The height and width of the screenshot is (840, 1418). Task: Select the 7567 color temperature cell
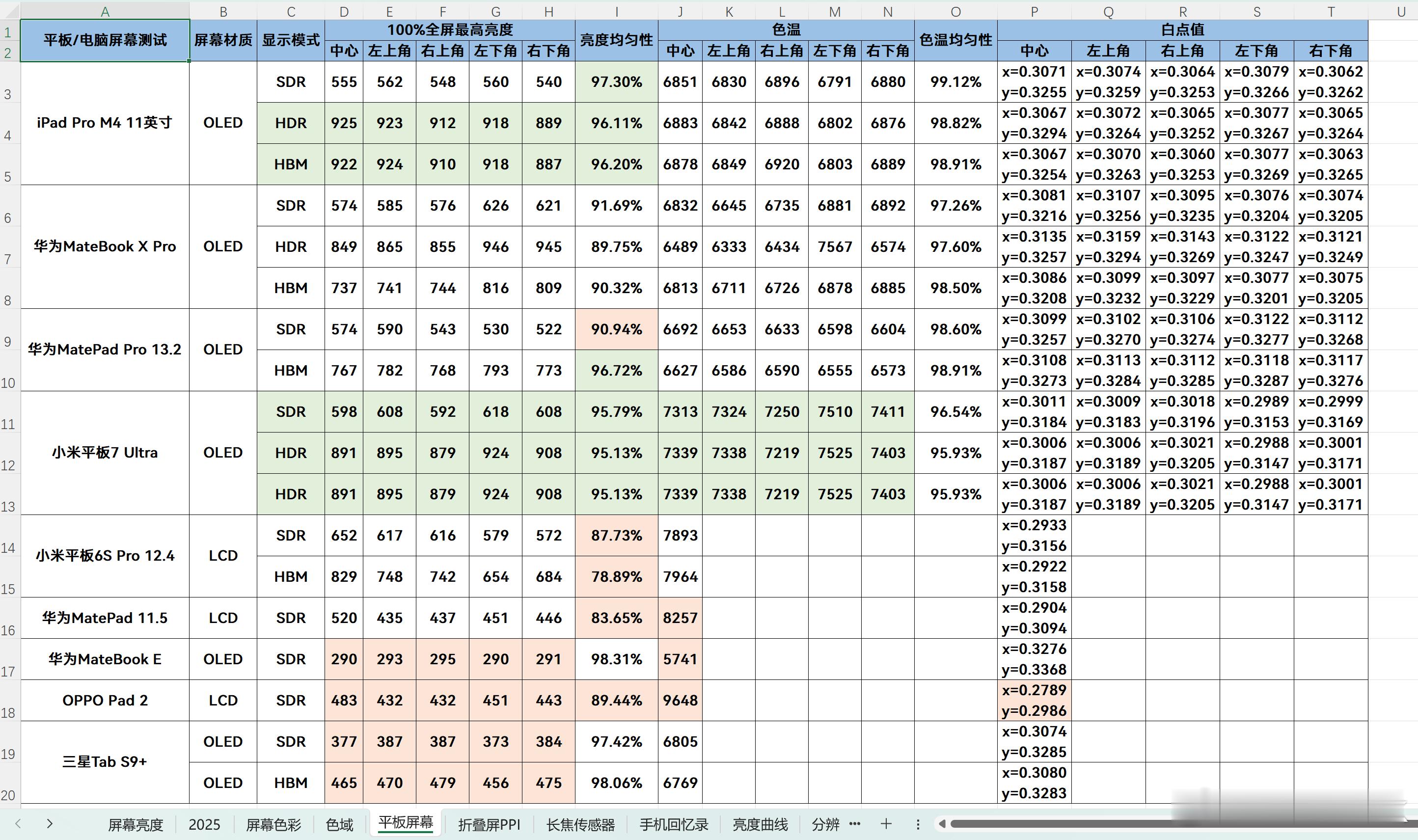click(834, 247)
